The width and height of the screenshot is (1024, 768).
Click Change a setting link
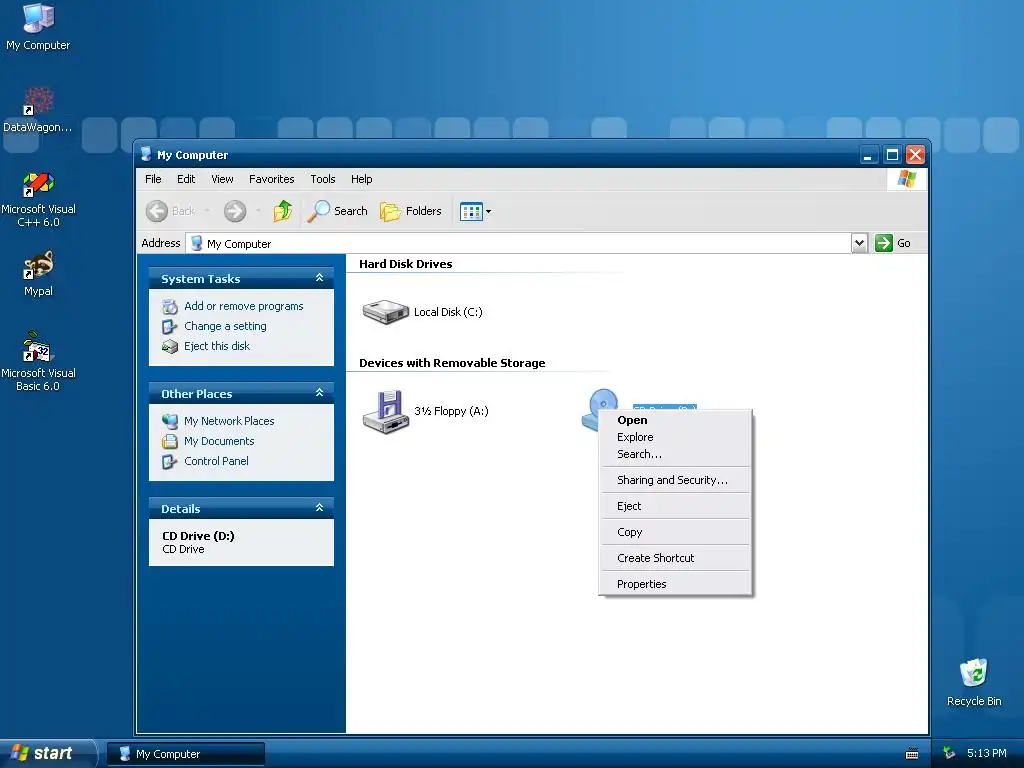225,326
